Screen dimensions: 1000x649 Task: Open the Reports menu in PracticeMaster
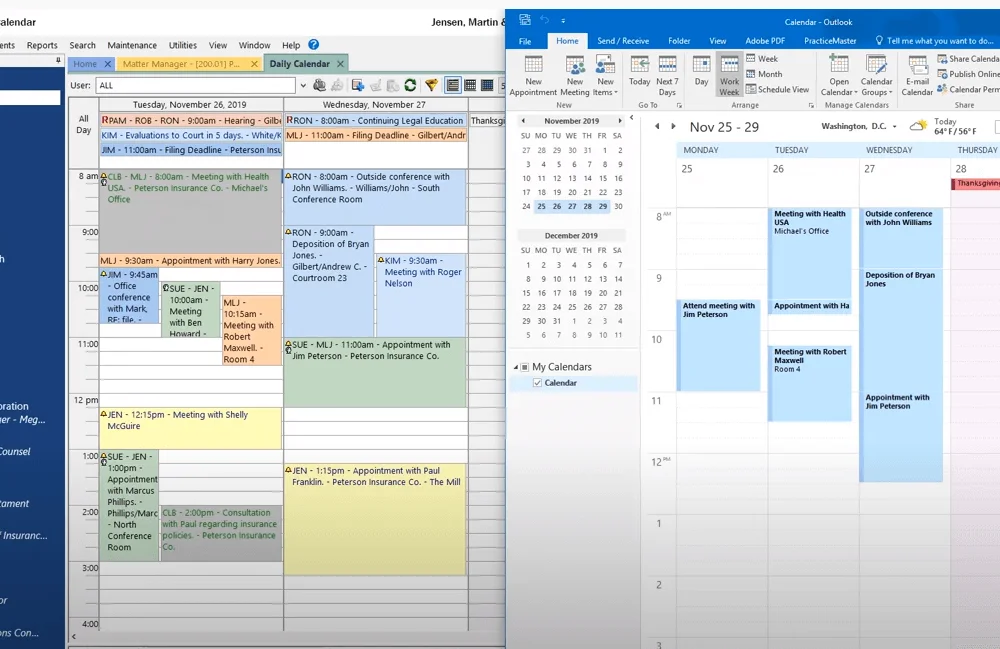pos(42,45)
